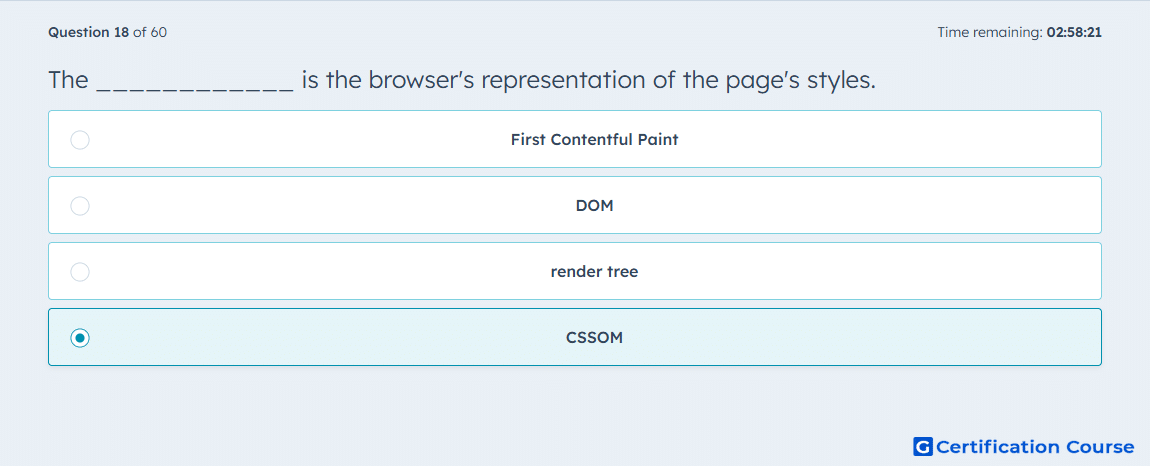The image size is (1150, 466).
Task: Click the "First Contentful Paint" answer text
Action: pyautogui.click(x=594, y=139)
